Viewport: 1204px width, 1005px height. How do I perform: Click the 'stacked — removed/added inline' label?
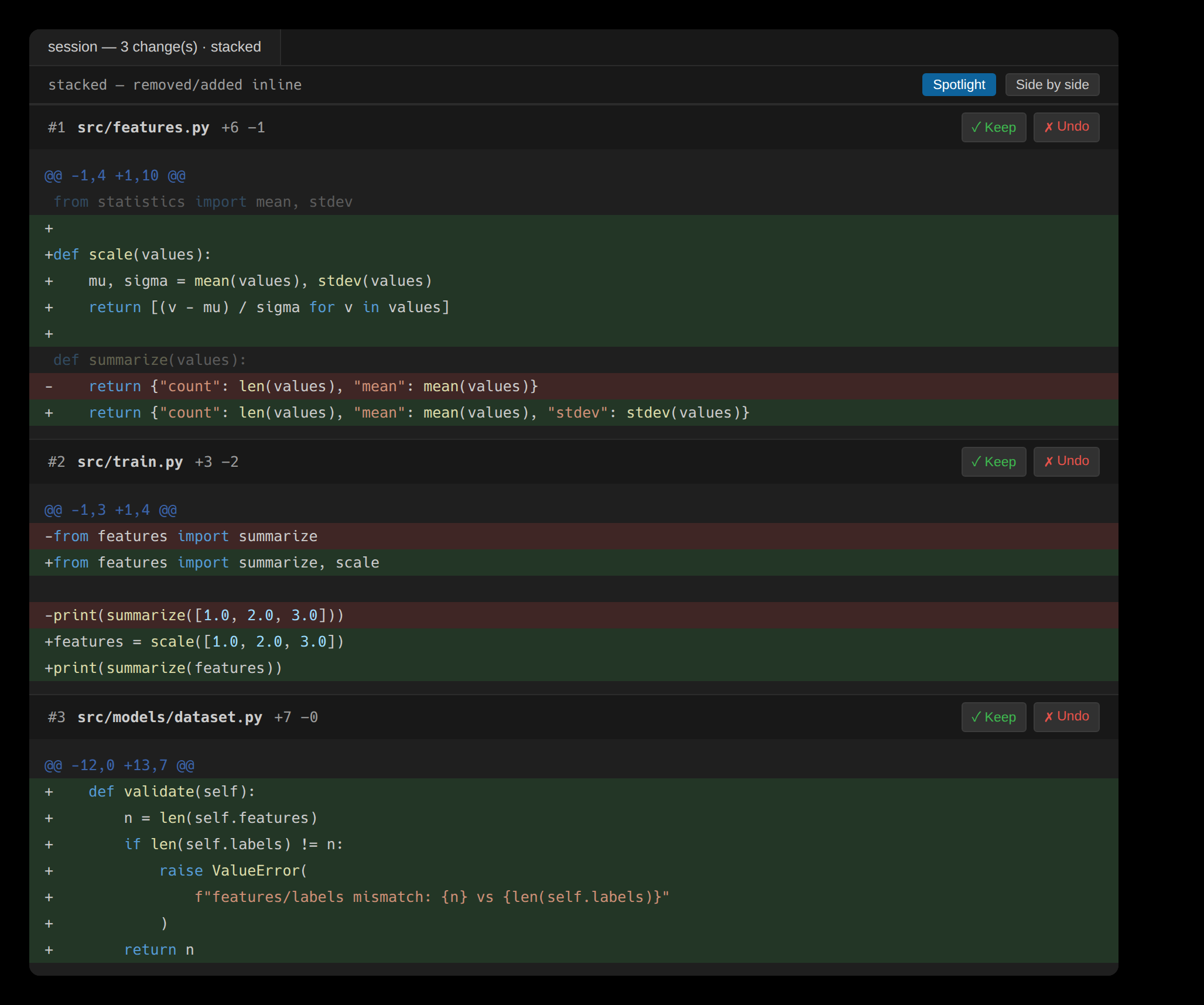pos(175,85)
